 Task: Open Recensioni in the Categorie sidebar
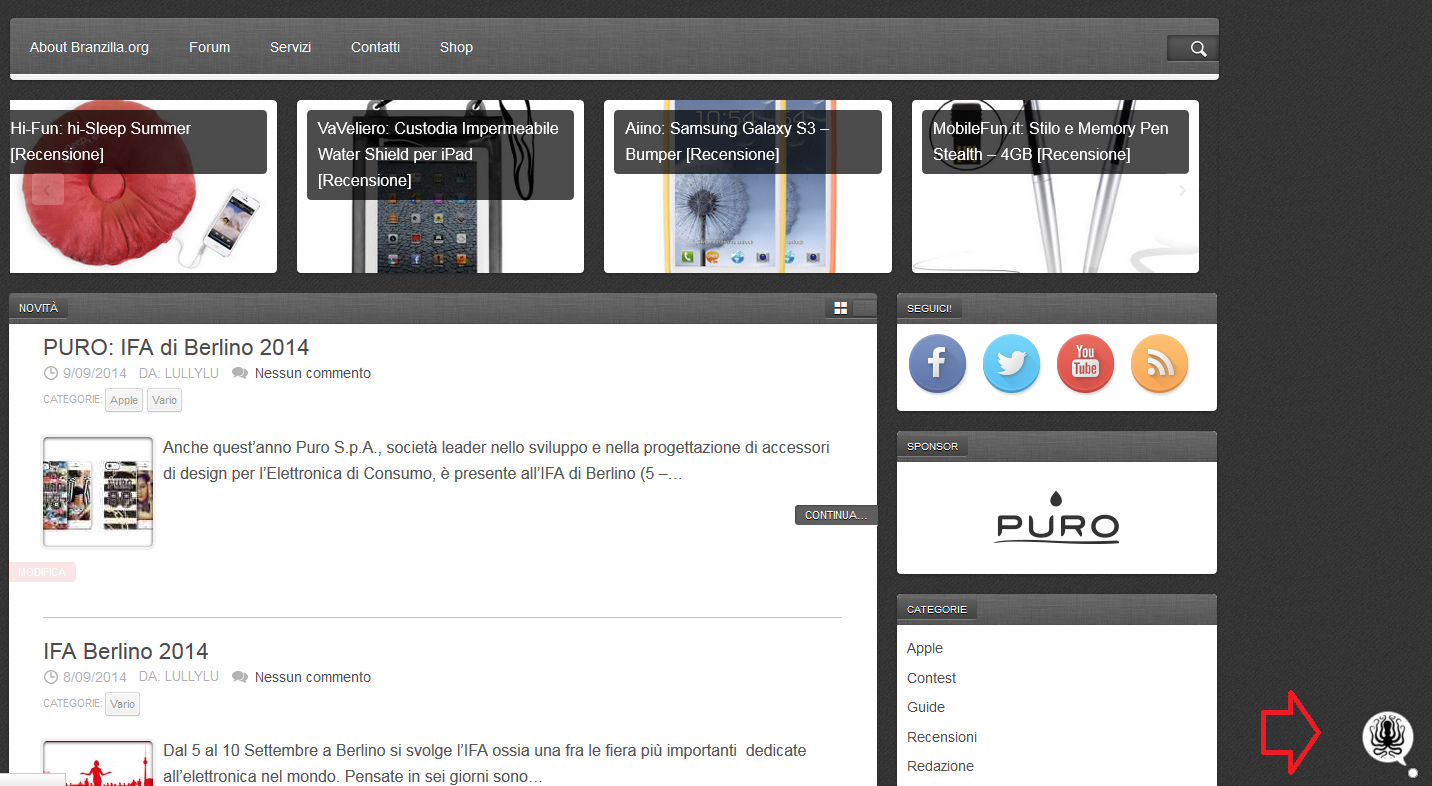click(942, 737)
